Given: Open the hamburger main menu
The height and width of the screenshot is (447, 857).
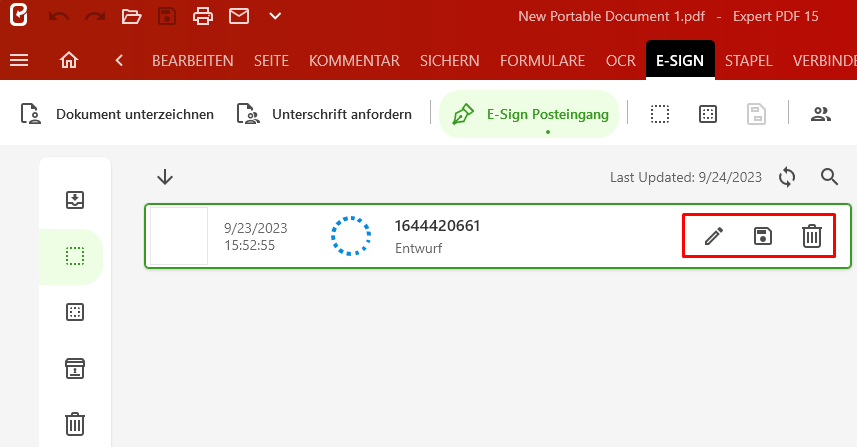Looking at the screenshot, I should [19, 60].
